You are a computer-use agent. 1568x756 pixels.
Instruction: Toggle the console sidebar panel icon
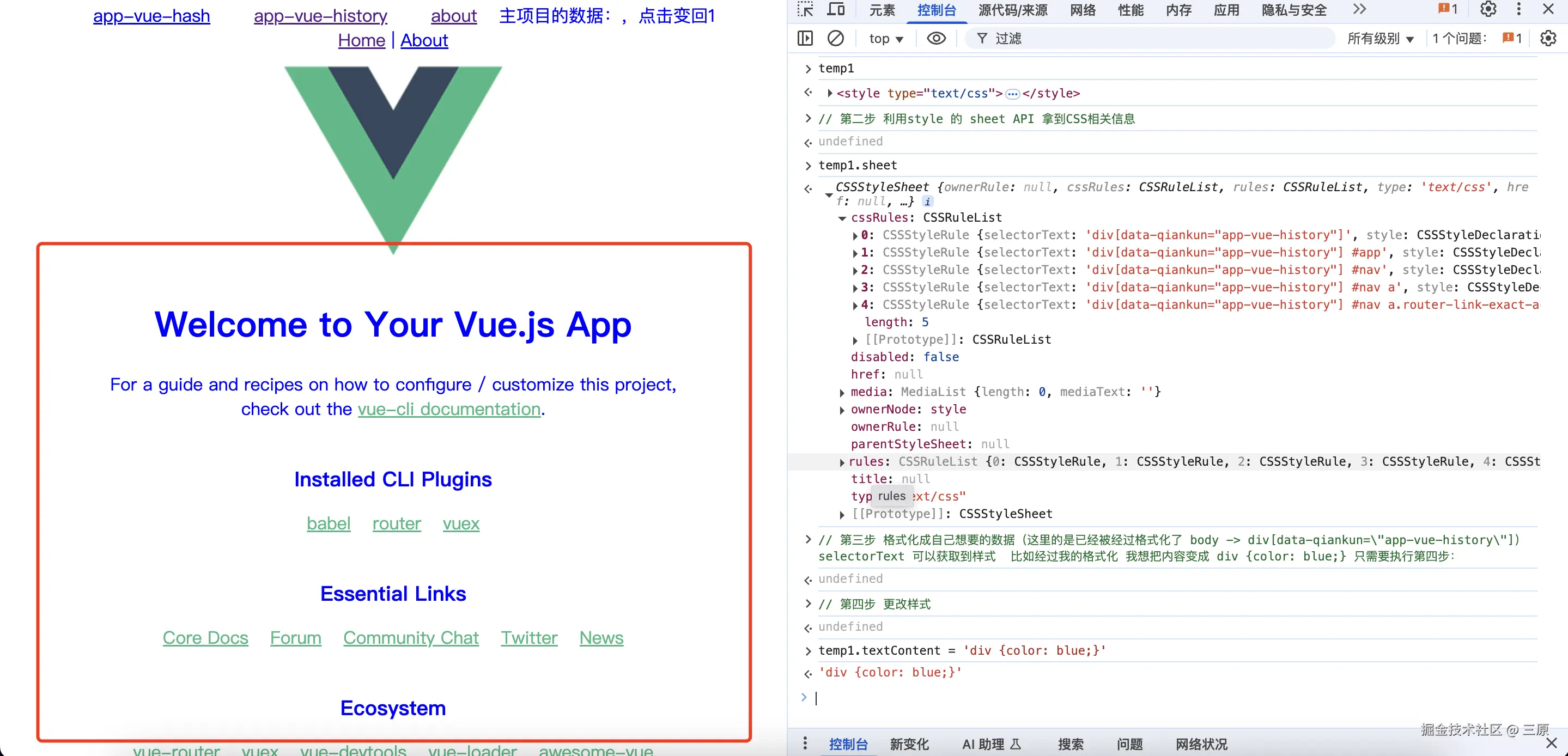[x=805, y=38]
